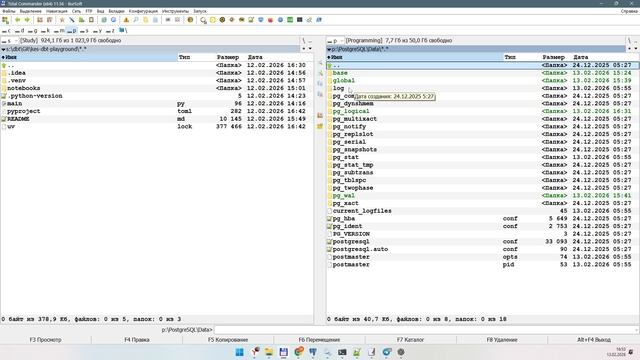Open Total Commander floppy icon on taskbar

284,352
